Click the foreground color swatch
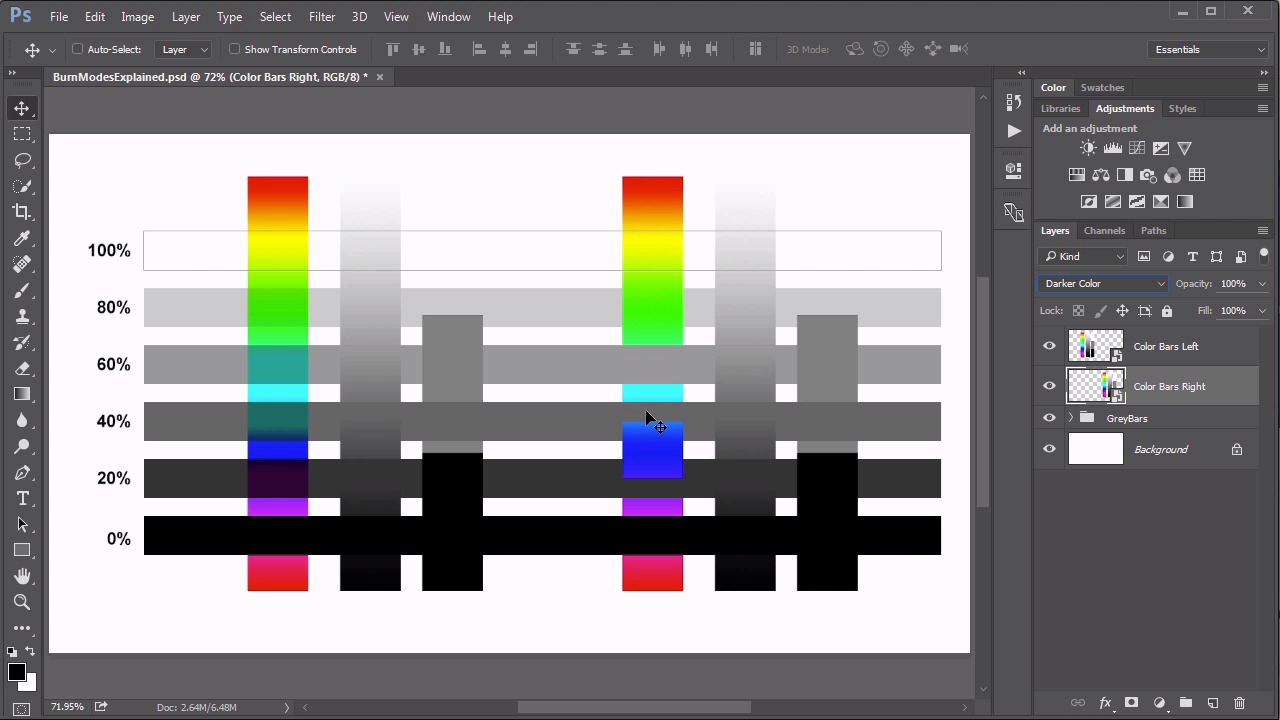This screenshot has width=1280, height=720. (16, 672)
